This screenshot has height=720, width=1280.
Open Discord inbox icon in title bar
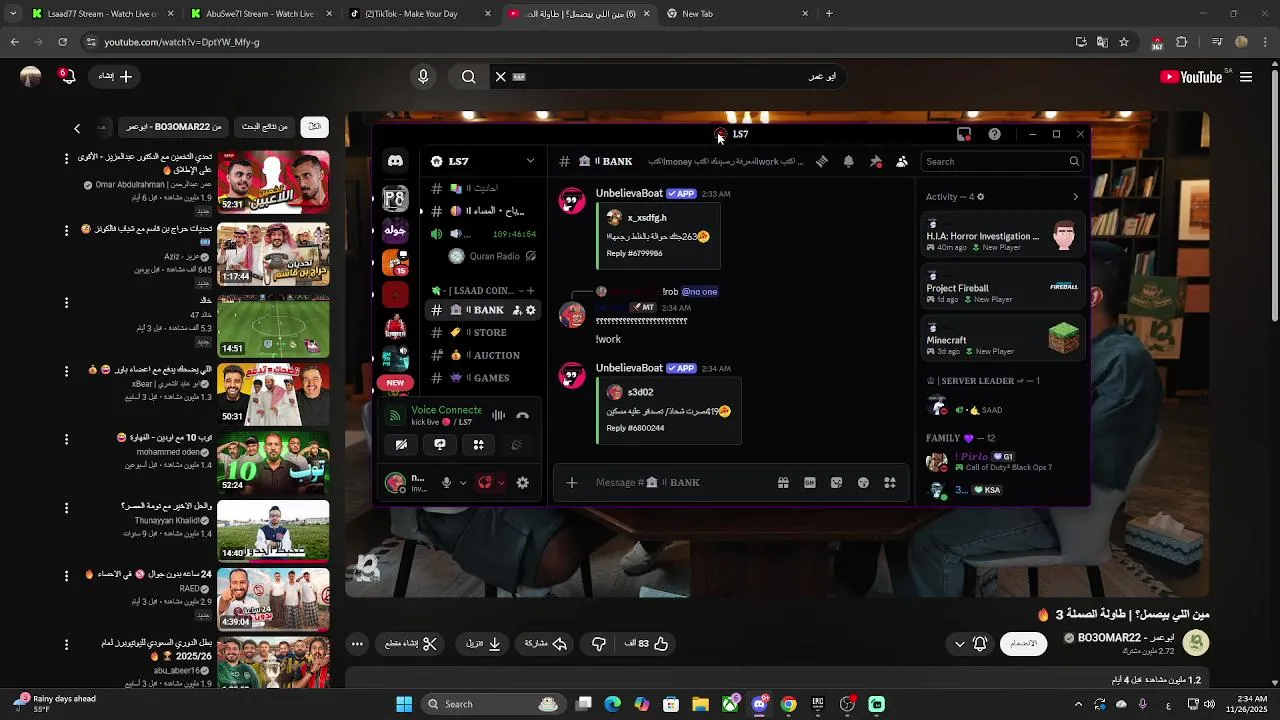(x=964, y=134)
